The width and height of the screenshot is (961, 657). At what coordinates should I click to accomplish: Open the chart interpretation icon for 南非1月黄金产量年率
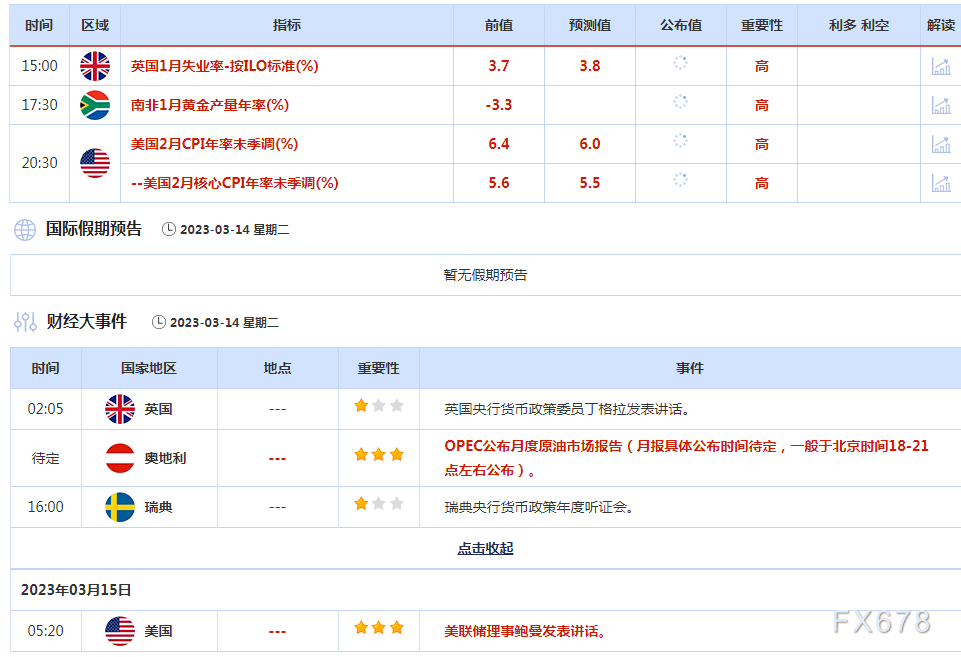(x=940, y=104)
